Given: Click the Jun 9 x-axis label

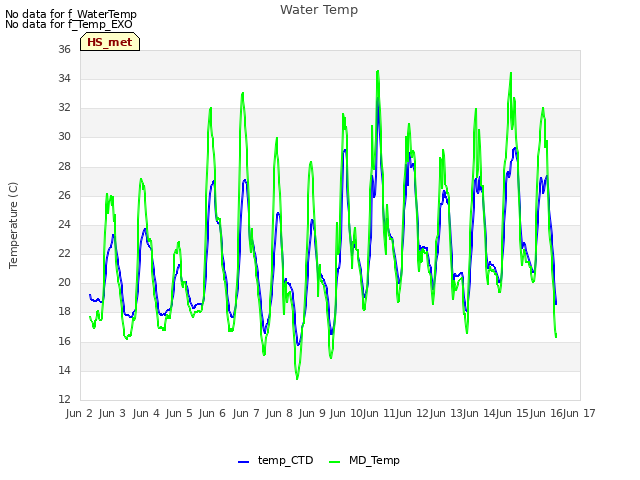Looking at the screenshot, I should pos(312,413).
